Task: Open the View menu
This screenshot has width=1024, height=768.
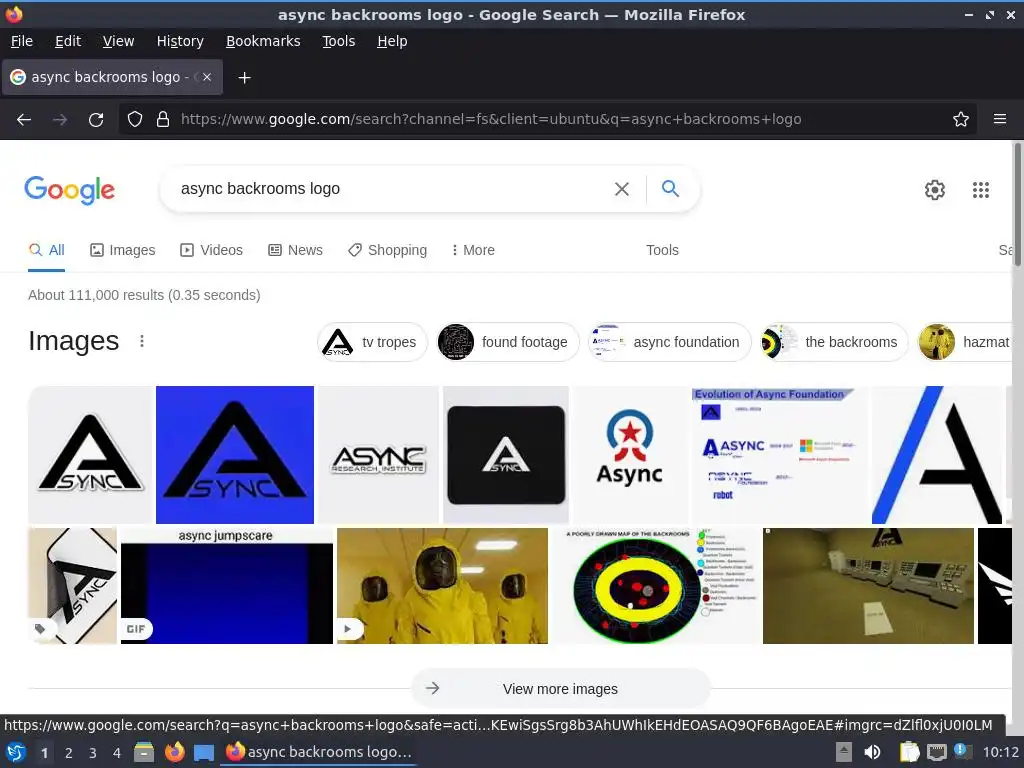Action: click(118, 41)
